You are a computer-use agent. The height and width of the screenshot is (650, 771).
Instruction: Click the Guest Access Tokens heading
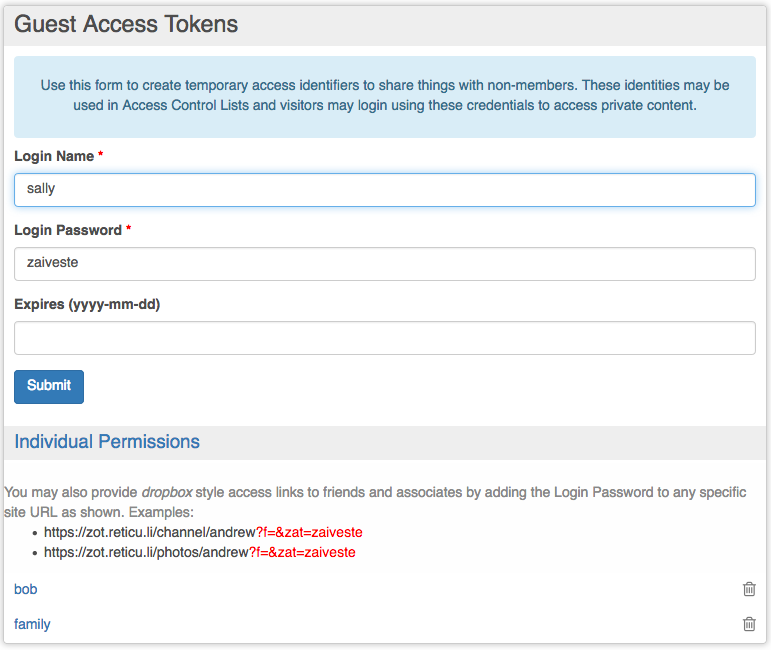(x=126, y=24)
